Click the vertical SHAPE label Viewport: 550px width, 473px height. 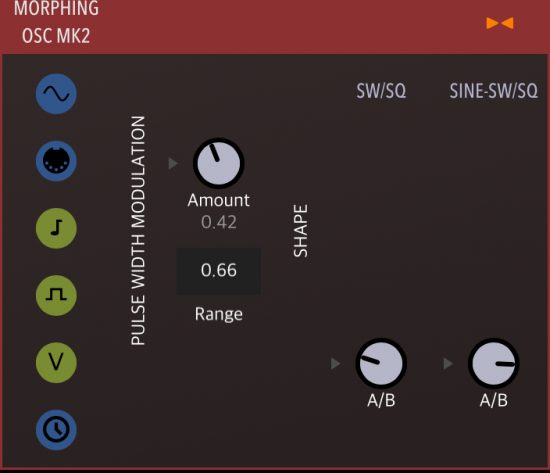coord(301,231)
